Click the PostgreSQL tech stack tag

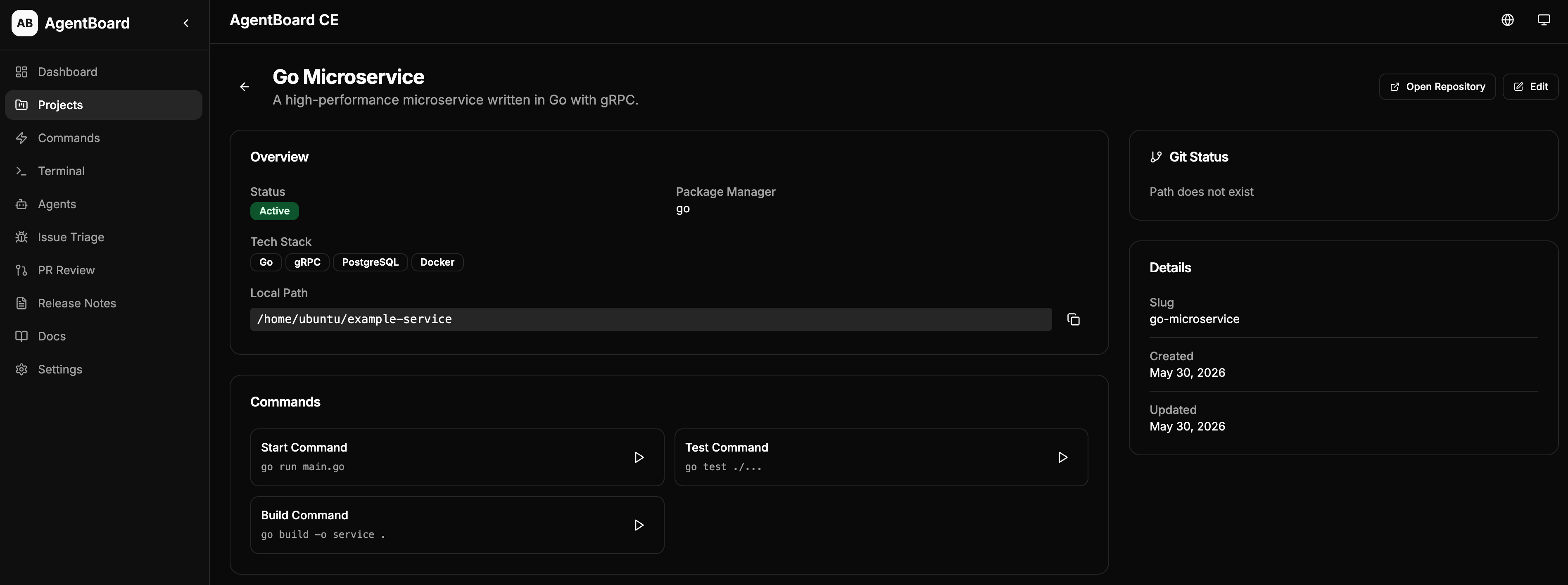pyautogui.click(x=370, y=262)
